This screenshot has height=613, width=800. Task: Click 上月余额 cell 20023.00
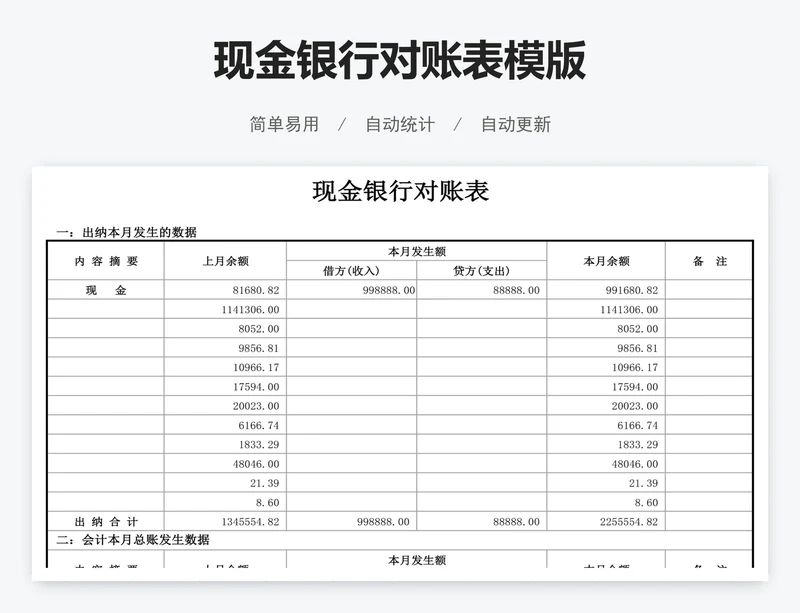click(226, 406)
